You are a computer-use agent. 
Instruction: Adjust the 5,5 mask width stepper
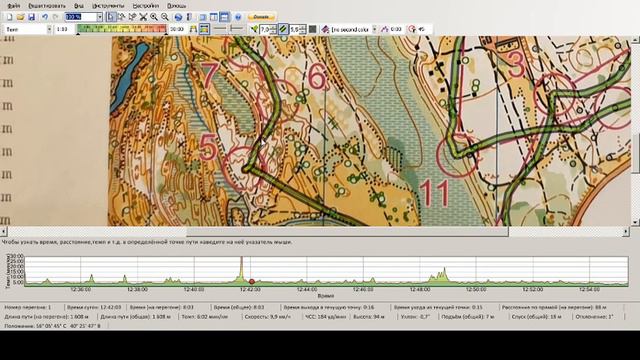coord(298,29)
